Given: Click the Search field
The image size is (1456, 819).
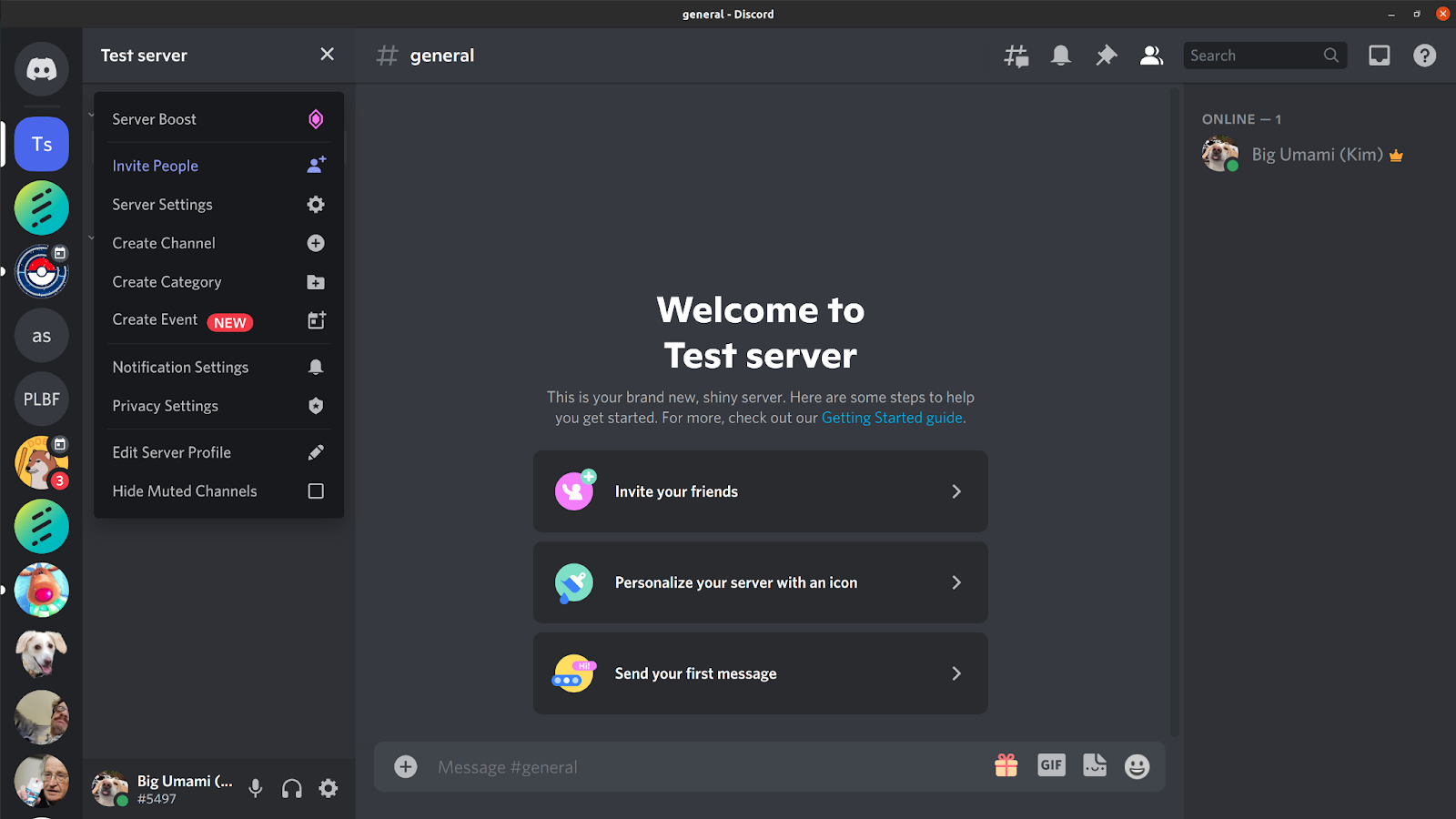Looking at the screenshot, I should [1265, 56].
